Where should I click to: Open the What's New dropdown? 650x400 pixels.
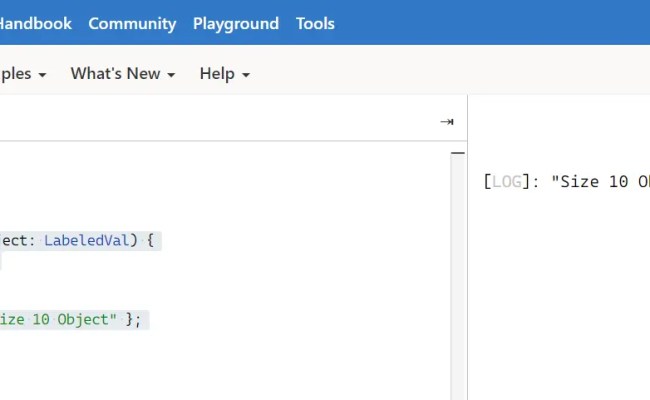point(123,74)
